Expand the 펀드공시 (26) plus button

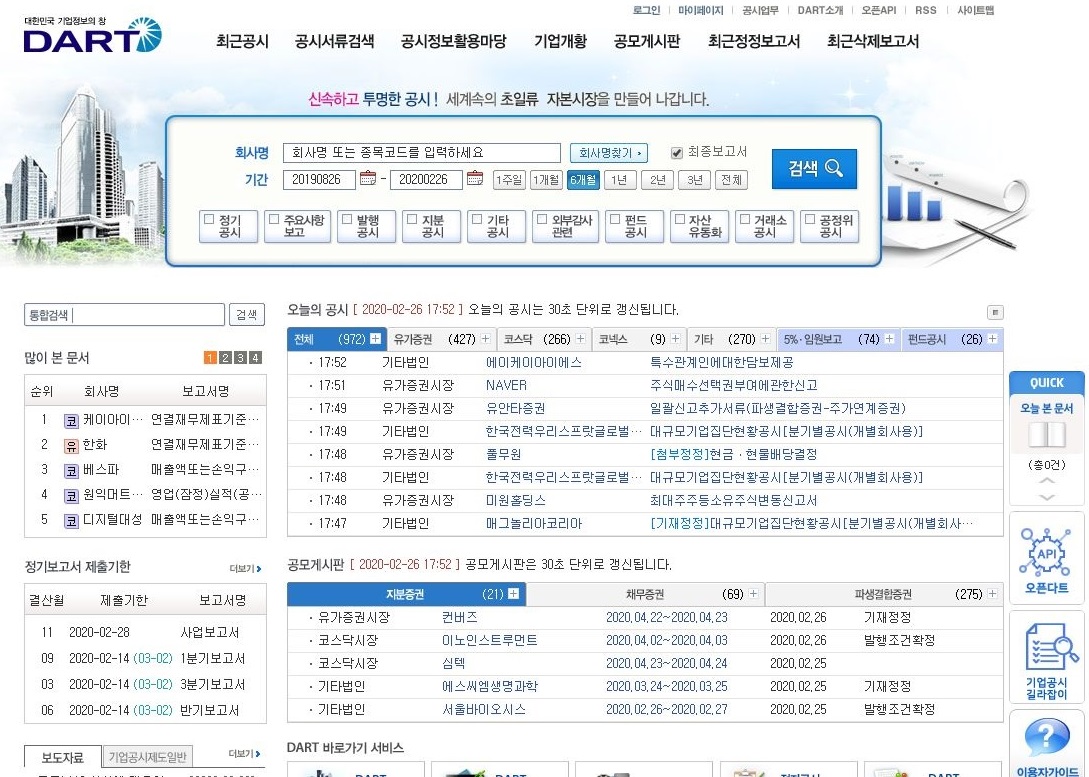pyautogui.click(x=992, y=339)
